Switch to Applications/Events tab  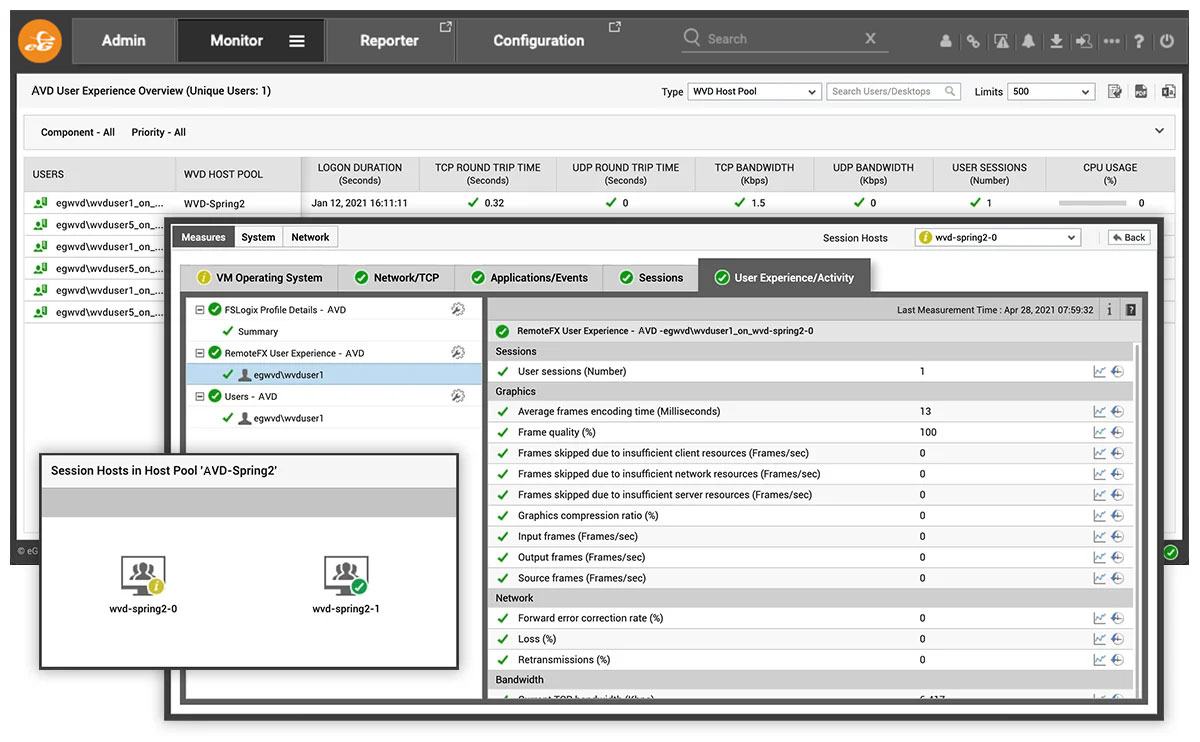point(530,277)
